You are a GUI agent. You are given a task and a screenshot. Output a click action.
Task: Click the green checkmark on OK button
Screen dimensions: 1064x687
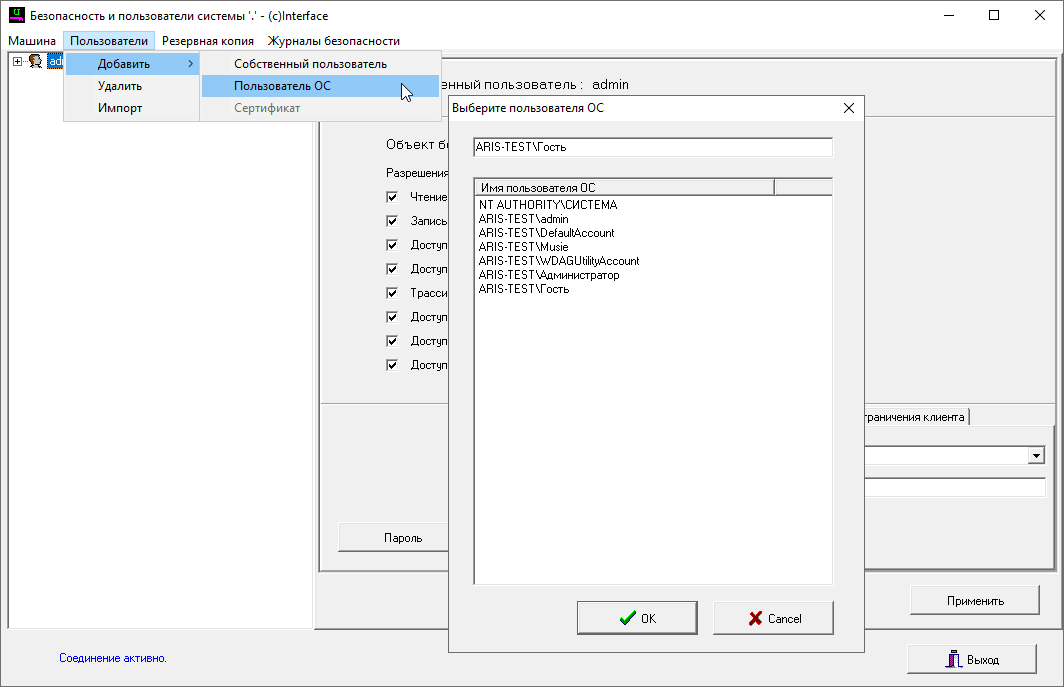tap(627, 618)
